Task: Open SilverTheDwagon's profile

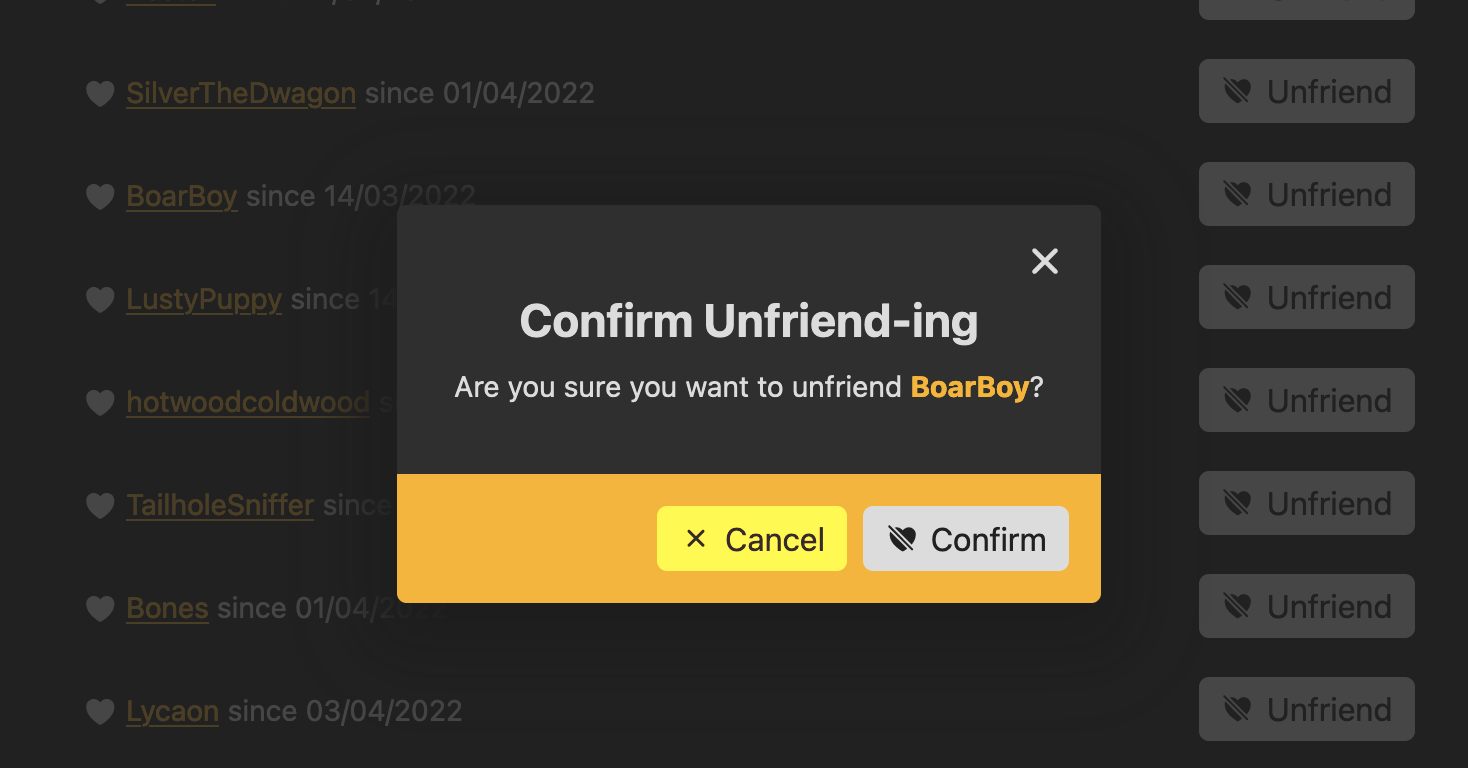Action: 240,93
